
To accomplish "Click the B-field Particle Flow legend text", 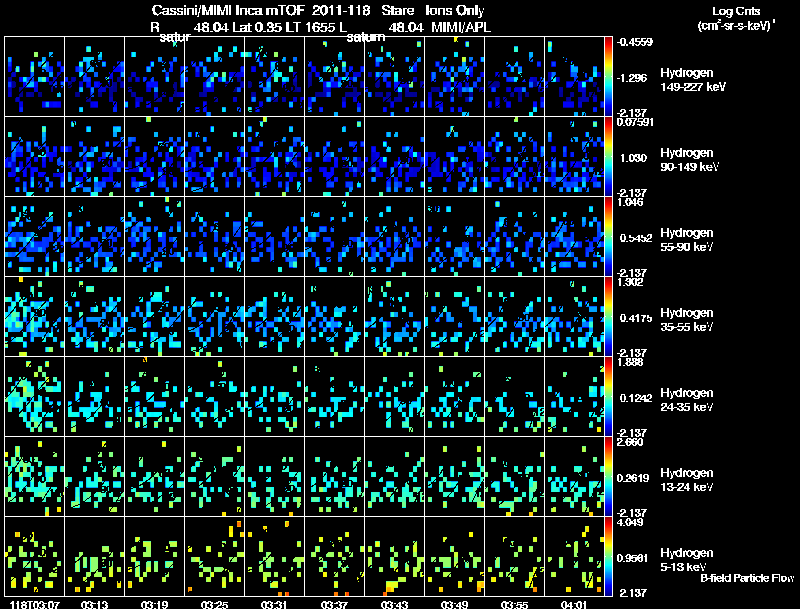I will coord(747,578).
